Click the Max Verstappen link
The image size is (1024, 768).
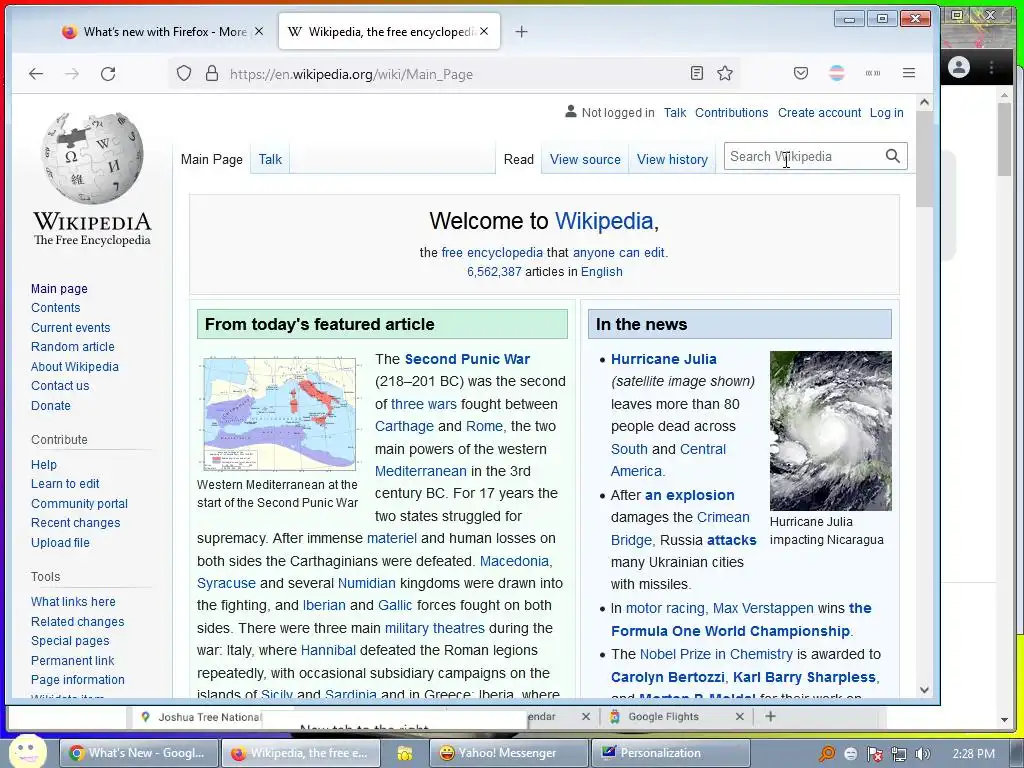click(763, 609)
